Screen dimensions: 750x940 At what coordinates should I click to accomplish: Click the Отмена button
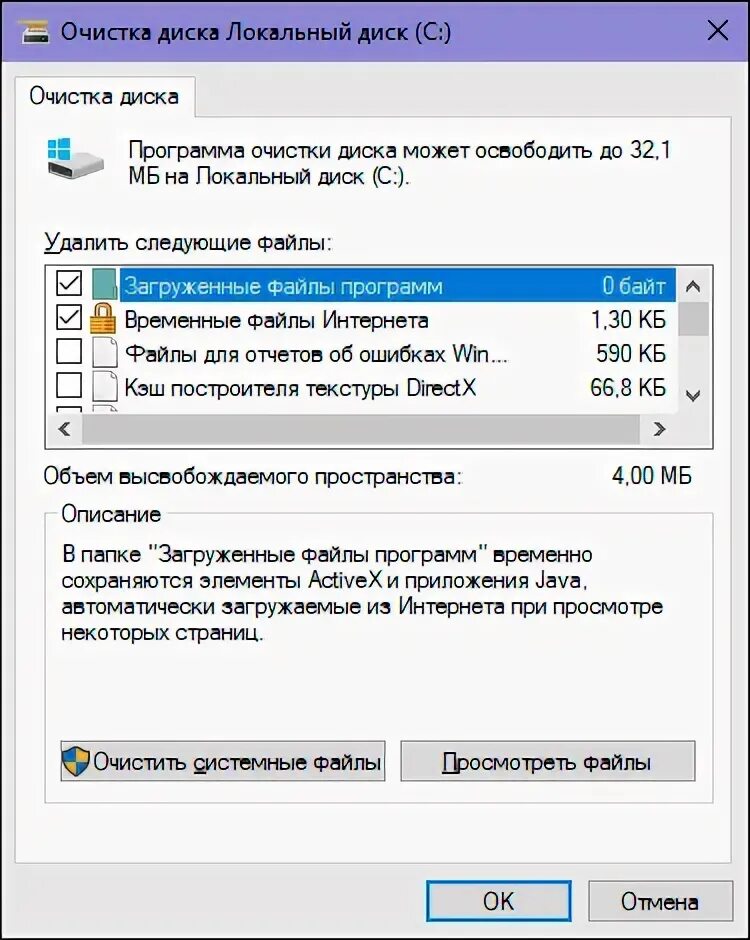point(659,900)
